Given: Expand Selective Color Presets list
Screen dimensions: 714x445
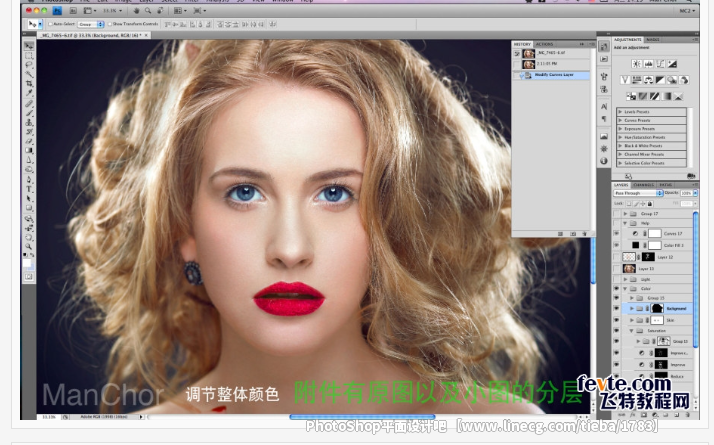Looking at the screenshot, I should coord(620,163).
